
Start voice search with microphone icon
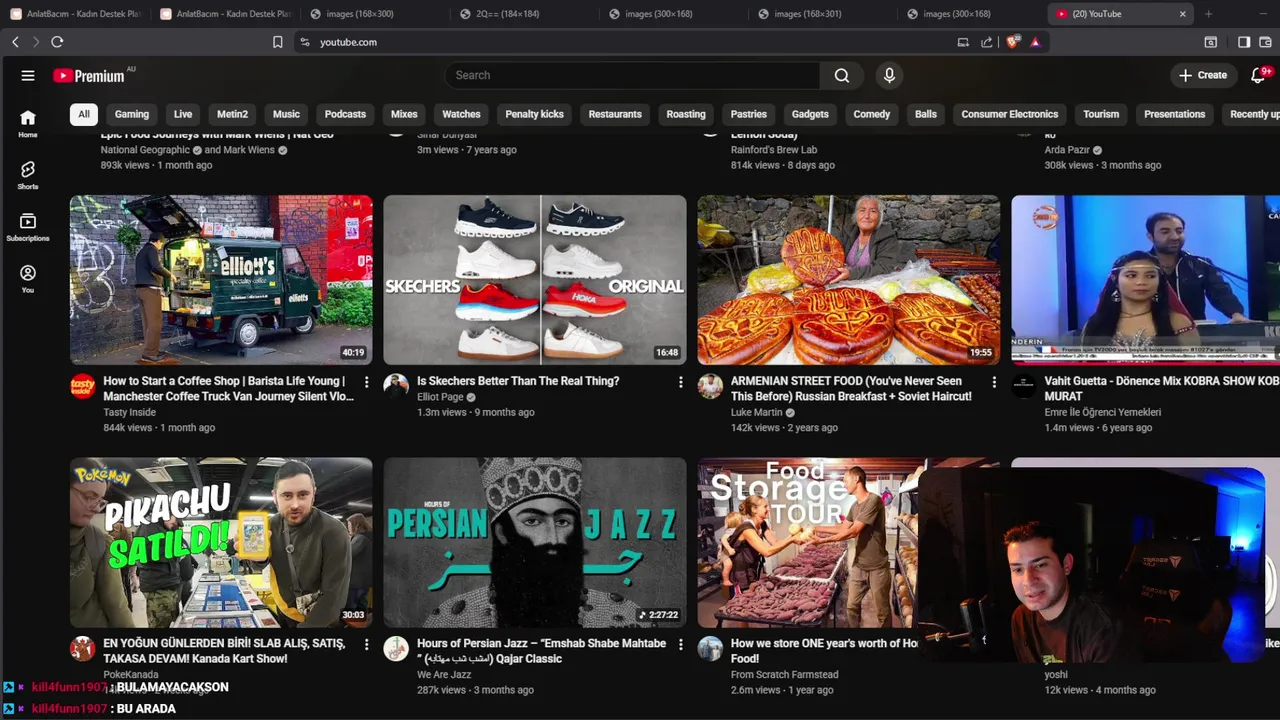(889, 75)
